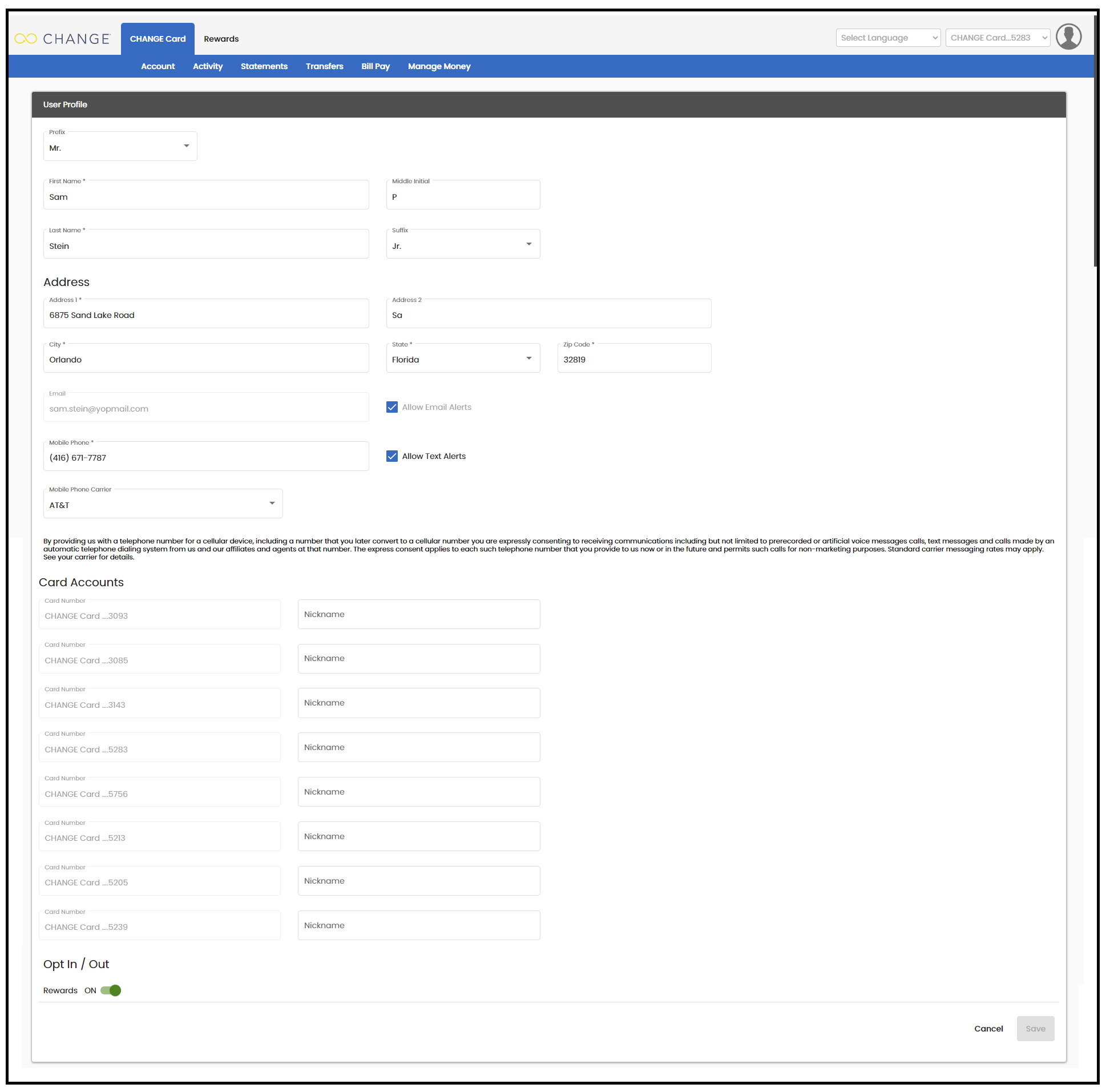The width and height of the screenshot is (1110, 1092).
Task: Click the CHANGE infinity logo
Action: tap(62, 38)
